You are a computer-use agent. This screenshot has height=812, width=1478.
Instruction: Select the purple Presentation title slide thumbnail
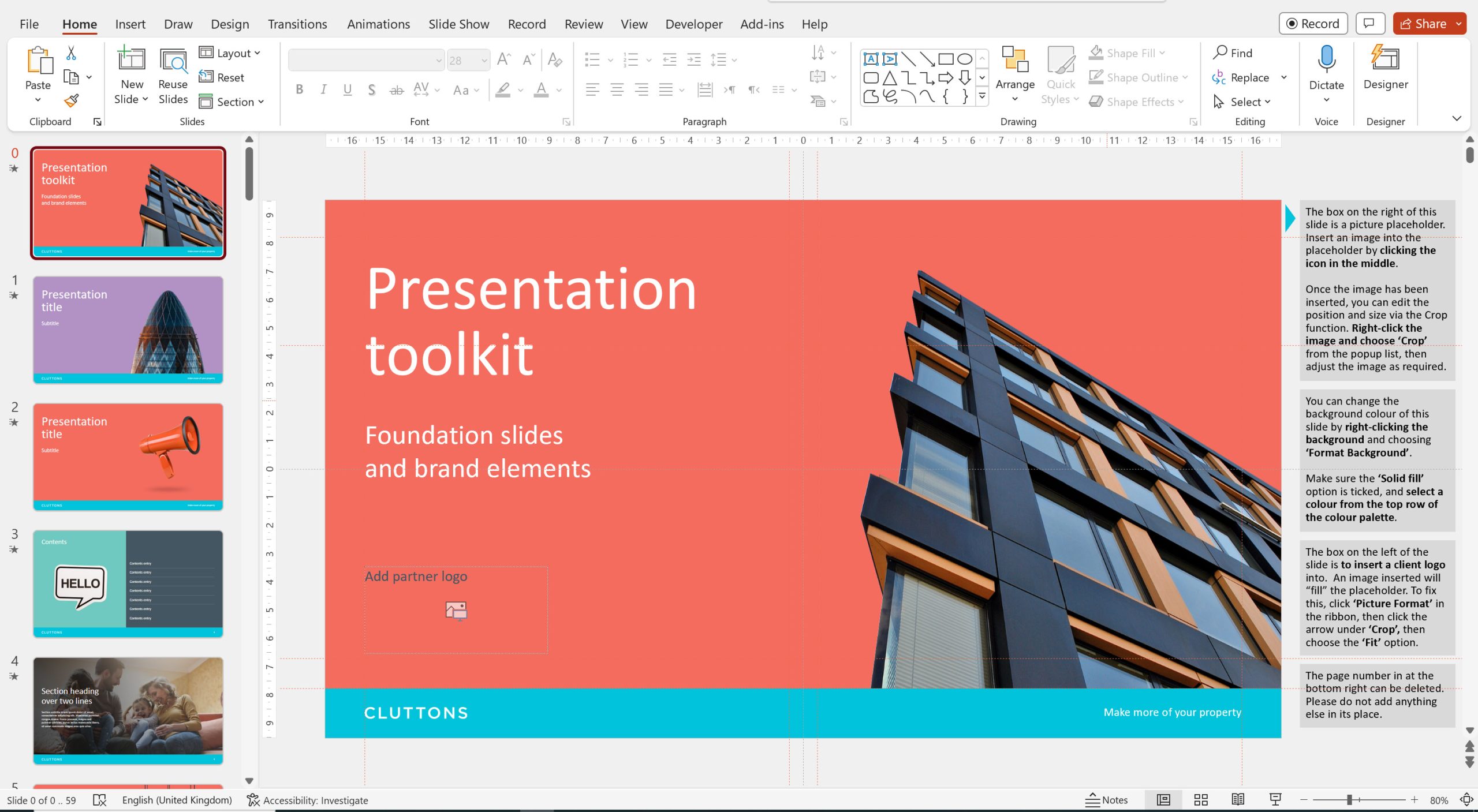(x=128, y=330)
